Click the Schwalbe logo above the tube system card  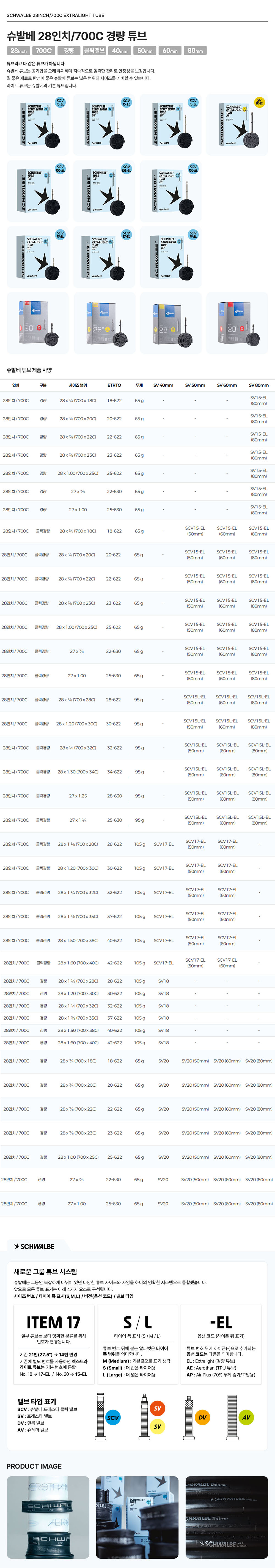coord(34,1246)
